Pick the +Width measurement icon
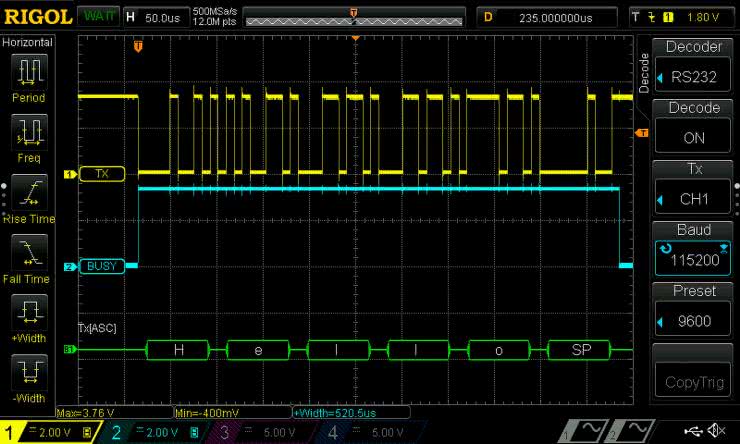This screenshot has height=444, width=740. click(x=29, y=312)
